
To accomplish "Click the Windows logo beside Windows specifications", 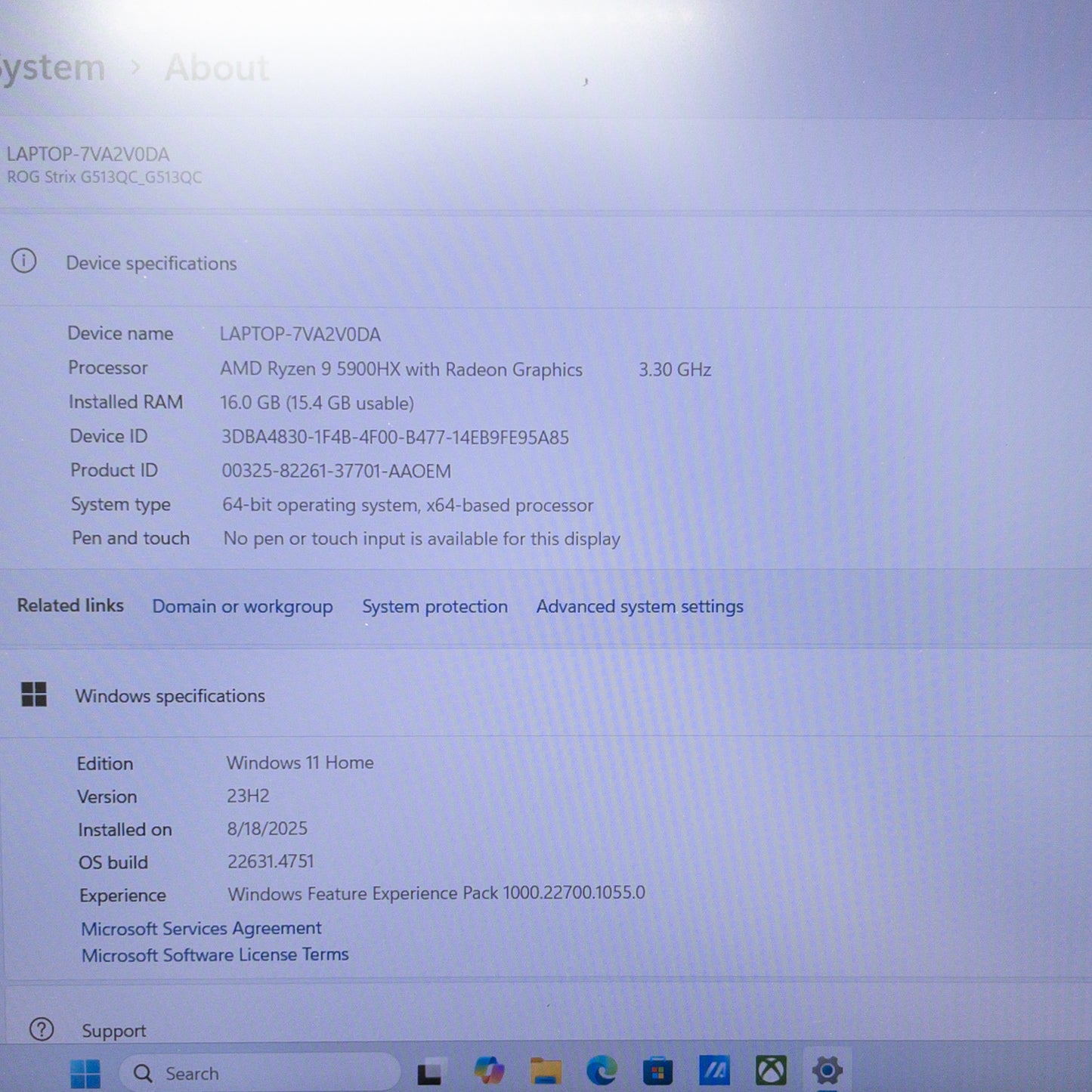I will [34, 694].
